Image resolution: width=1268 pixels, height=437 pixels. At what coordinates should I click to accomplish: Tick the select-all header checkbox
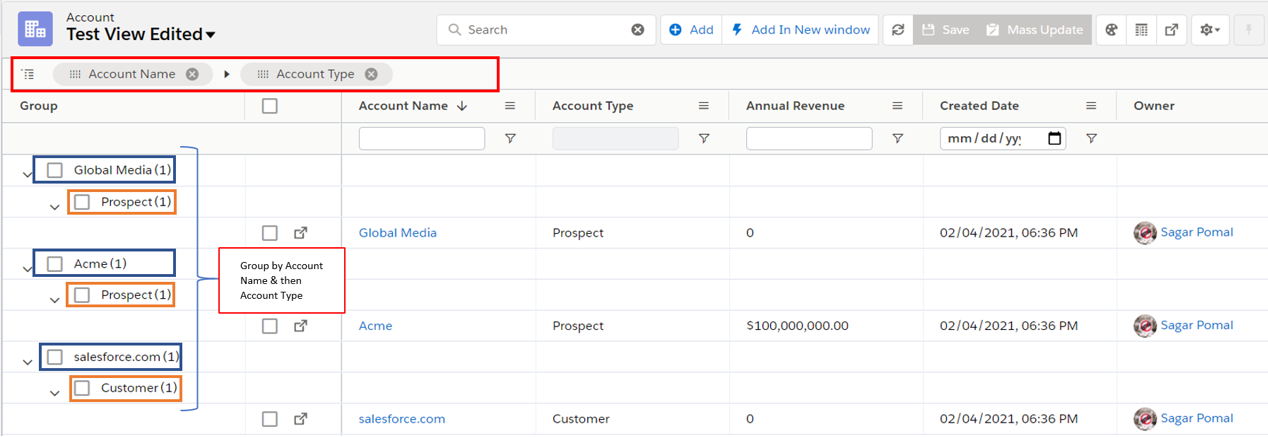(x=269, y=106)
